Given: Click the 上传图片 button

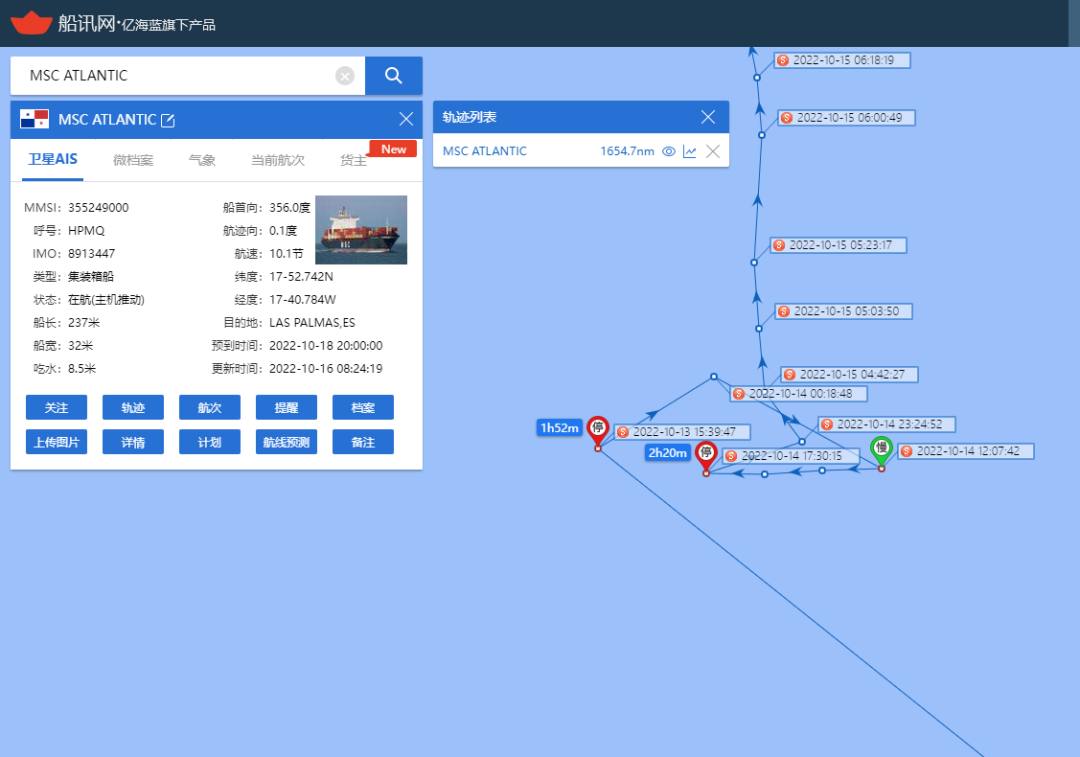Looking at the screenshot, I should tap(56, 442).
